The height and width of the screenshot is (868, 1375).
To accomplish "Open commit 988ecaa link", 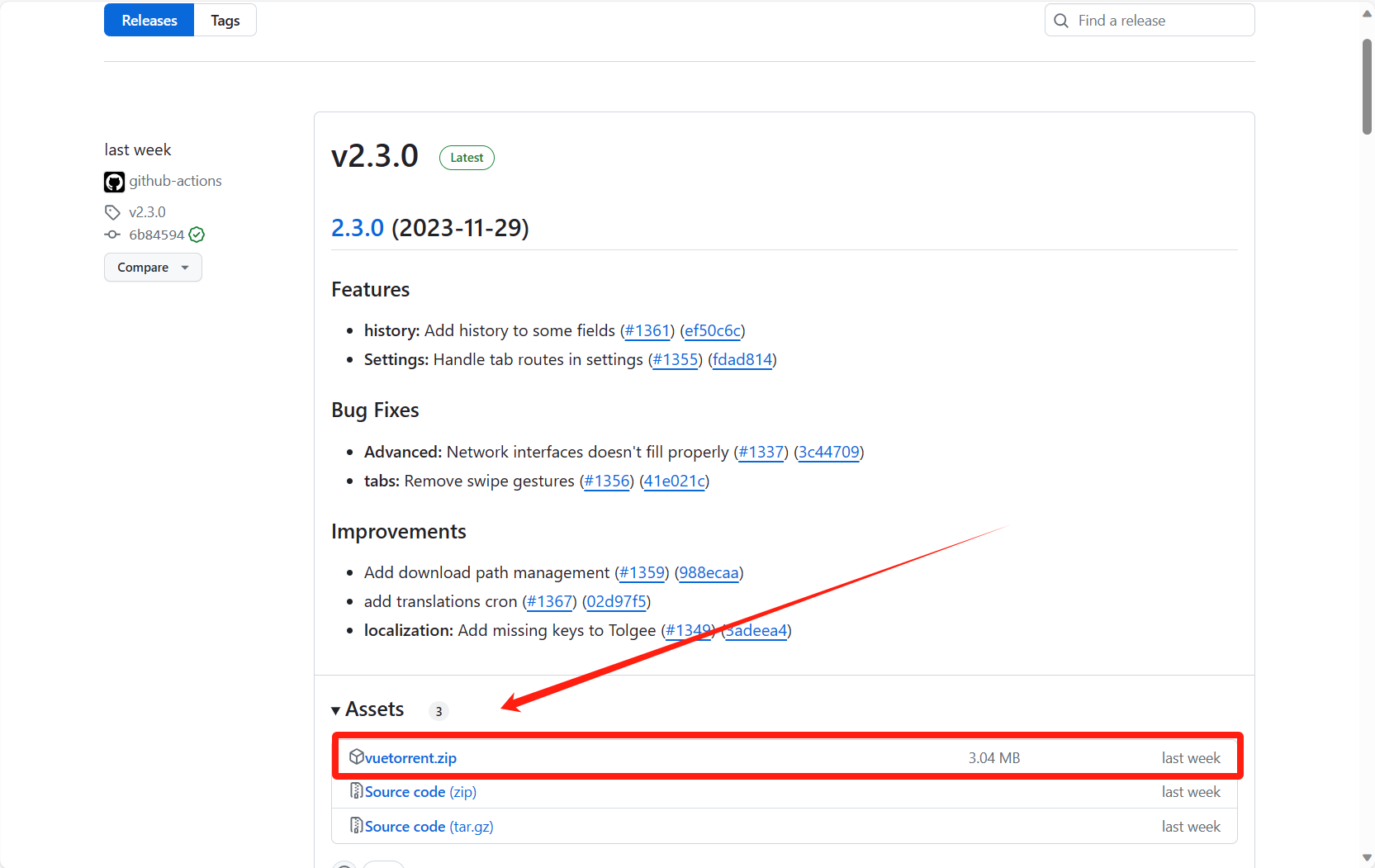I will pyautogui.click(x=709, y=573).
